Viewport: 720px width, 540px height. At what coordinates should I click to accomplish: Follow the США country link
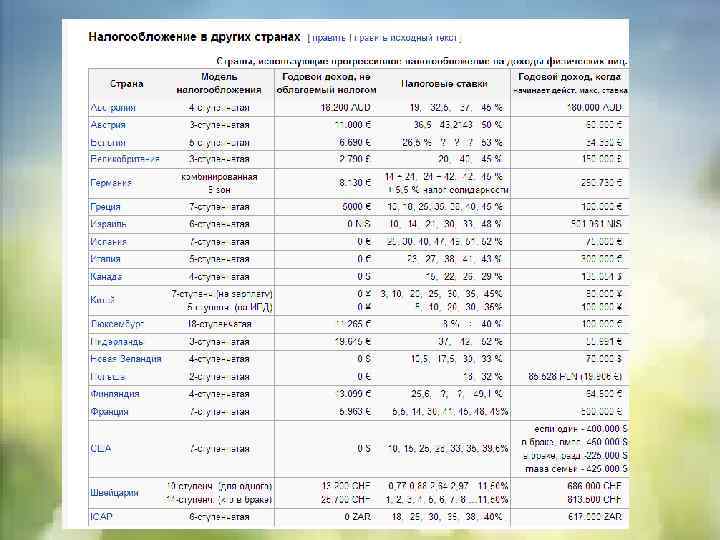(101, 449)
